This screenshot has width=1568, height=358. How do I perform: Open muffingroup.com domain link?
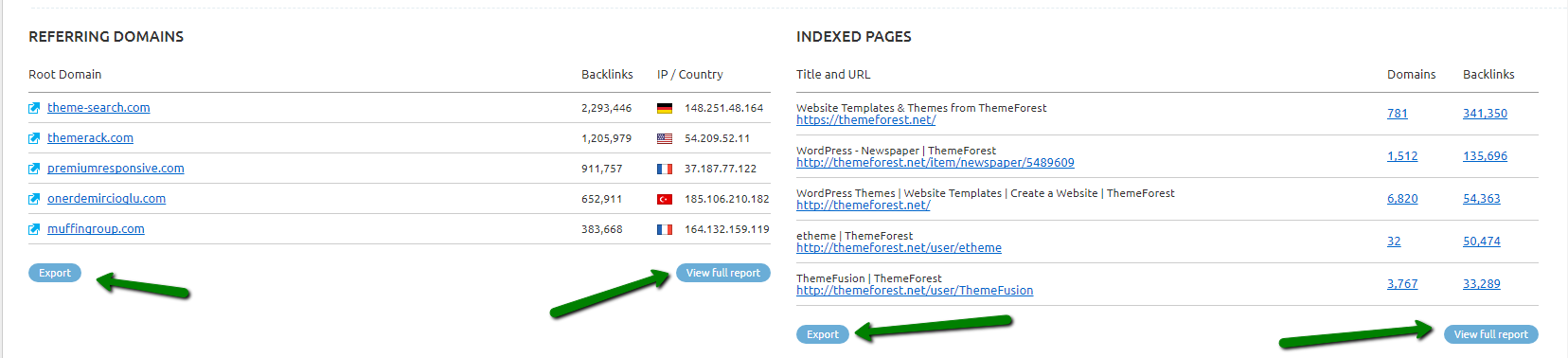click(x=96, y=229)
